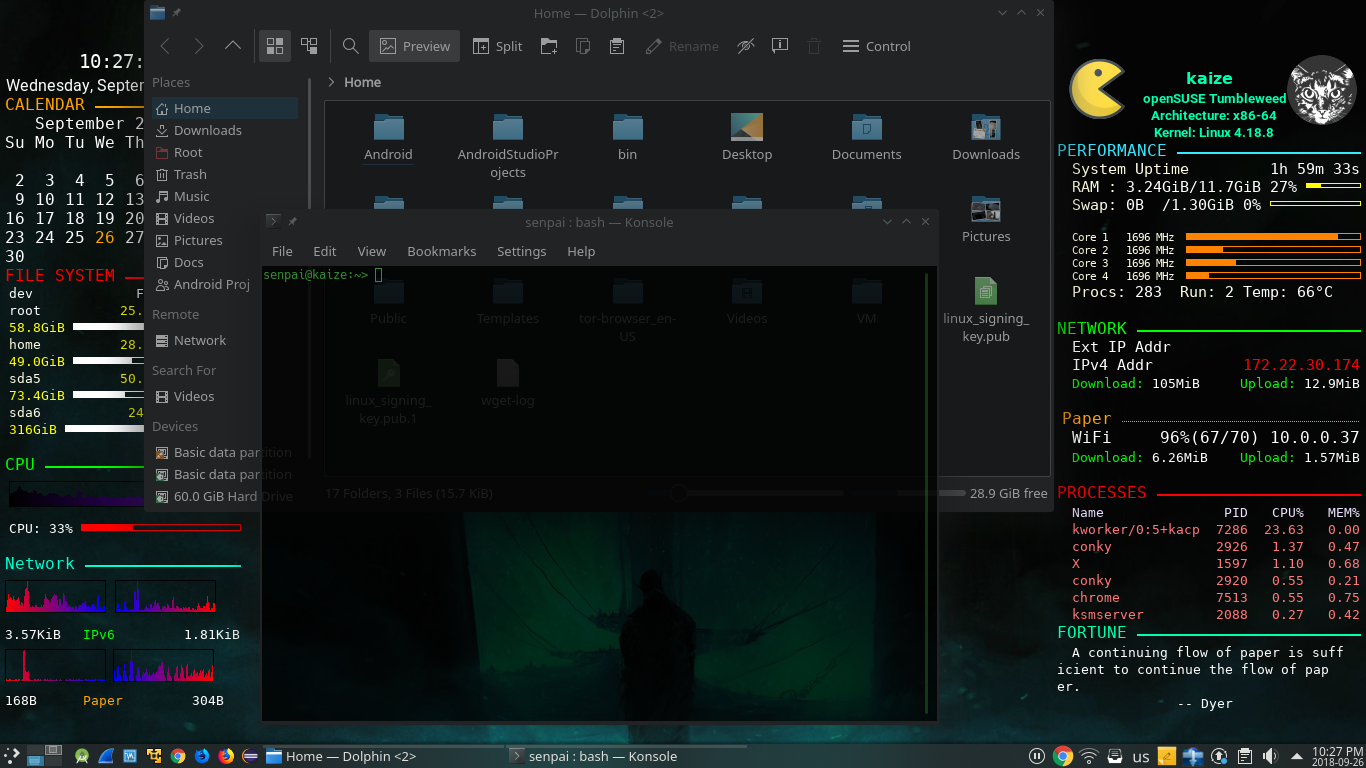Click the Dolphin search magnifier icon
The image size is (1366, 768).
tap(351, 46)
